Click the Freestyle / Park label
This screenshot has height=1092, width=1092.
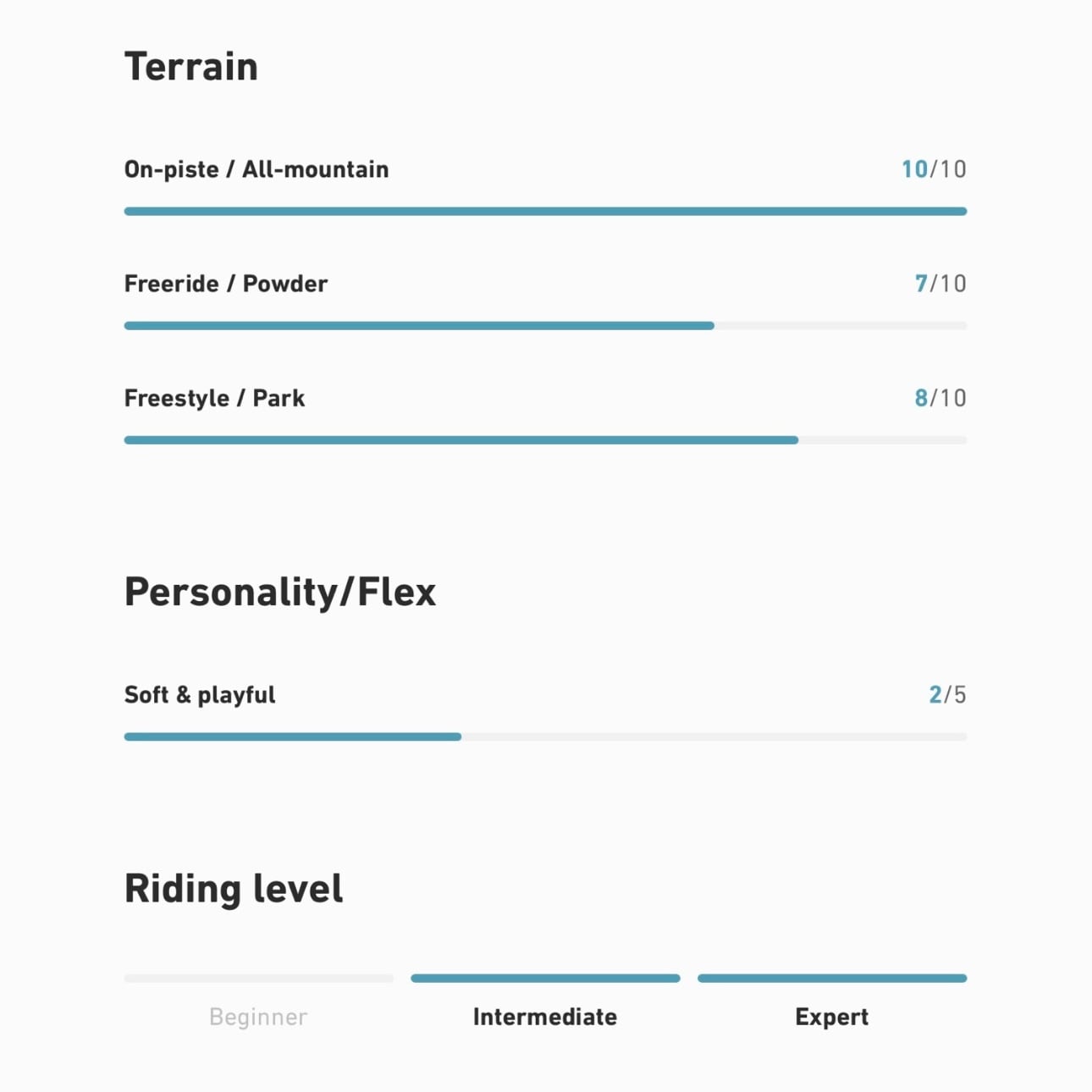(x=215, y=398)
